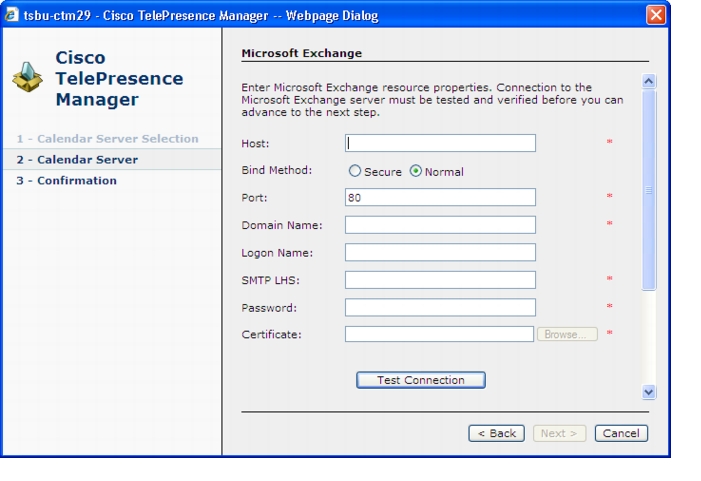Click the scroll up arrow icon
This screenshot has width=701, height=481.
click(649, 81)
